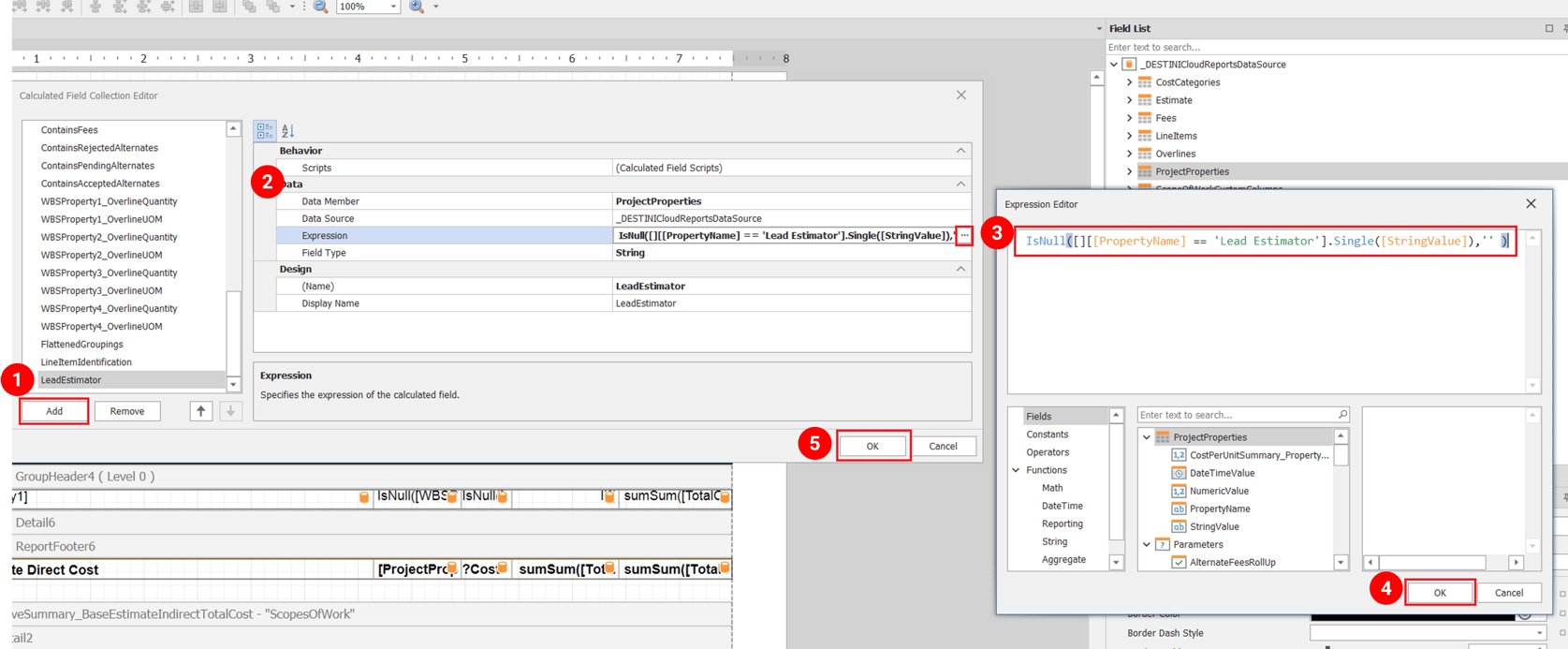
Task: Click the Overlines table icon
Action: [x=1145, y=154]
